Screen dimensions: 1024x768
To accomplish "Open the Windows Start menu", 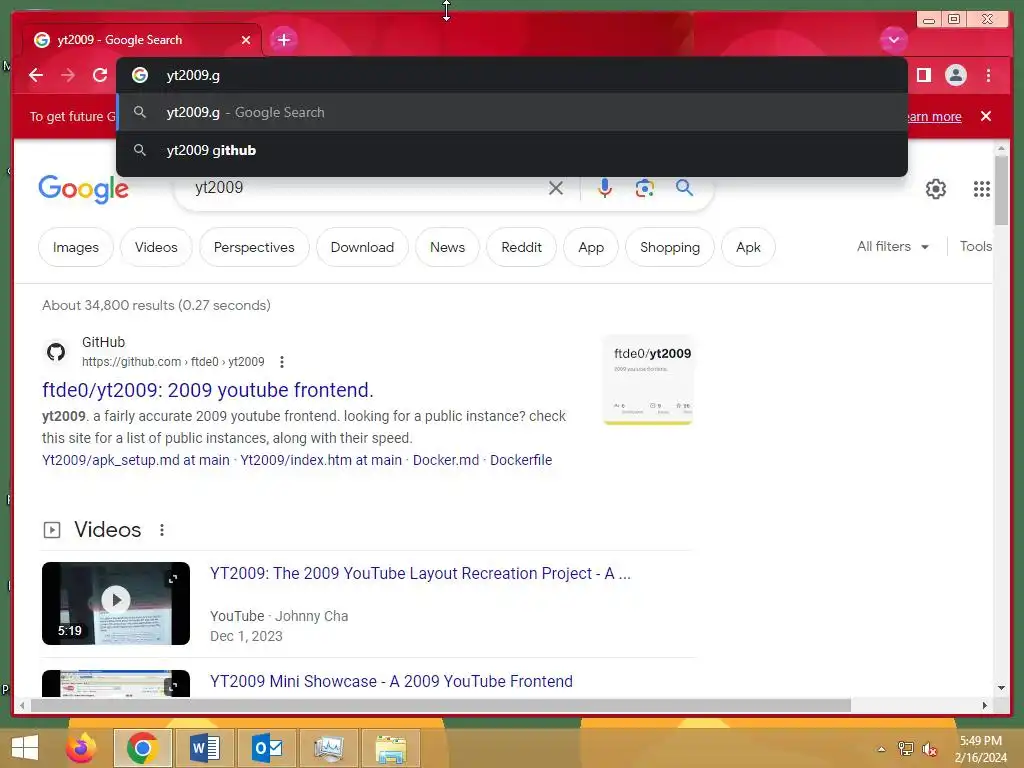I will [x=25, y=748].
